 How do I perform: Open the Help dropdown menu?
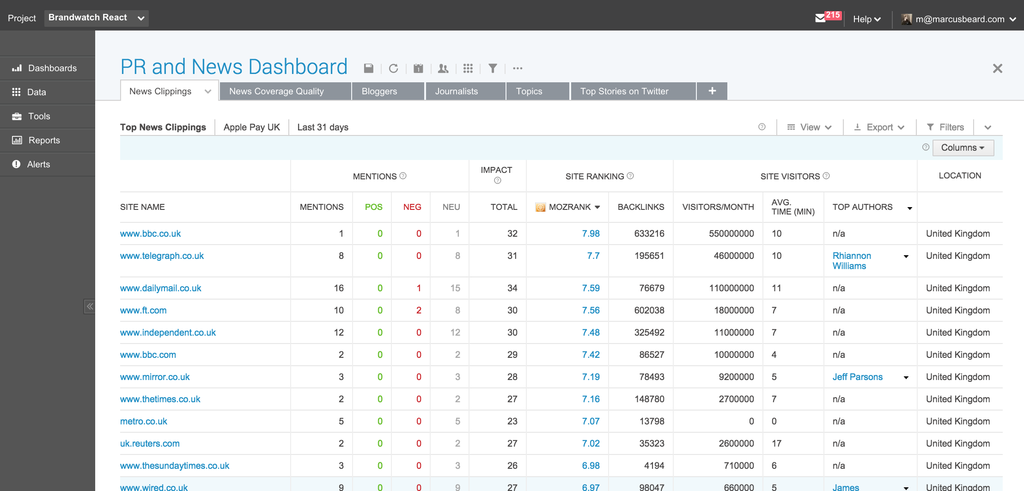[x=867, y=19]
